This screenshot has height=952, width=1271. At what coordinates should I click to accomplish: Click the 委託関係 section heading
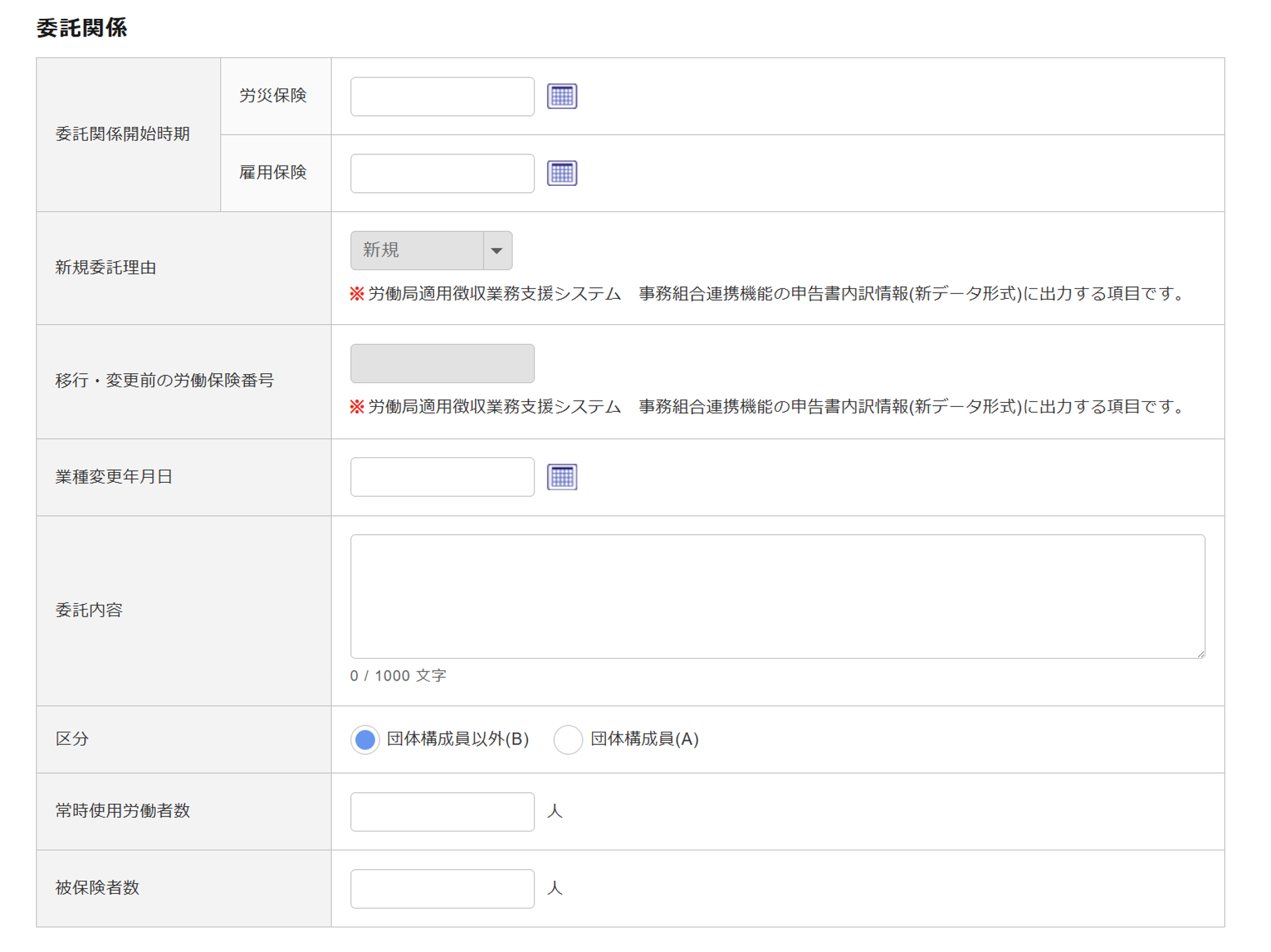click(82, 28)
